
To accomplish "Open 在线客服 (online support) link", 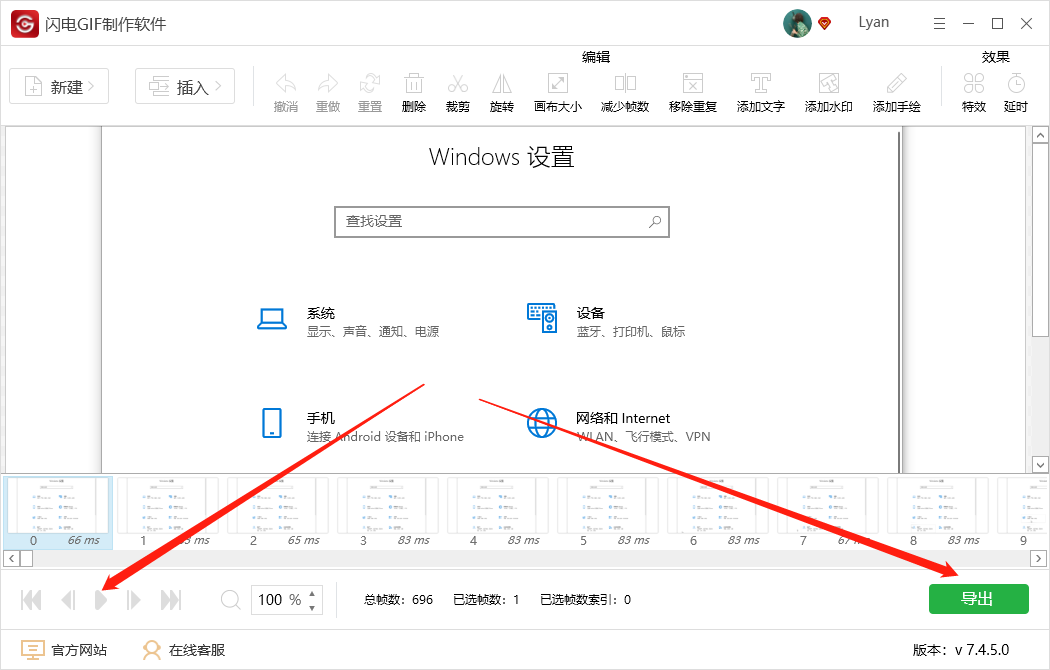I will pos(183,650).
